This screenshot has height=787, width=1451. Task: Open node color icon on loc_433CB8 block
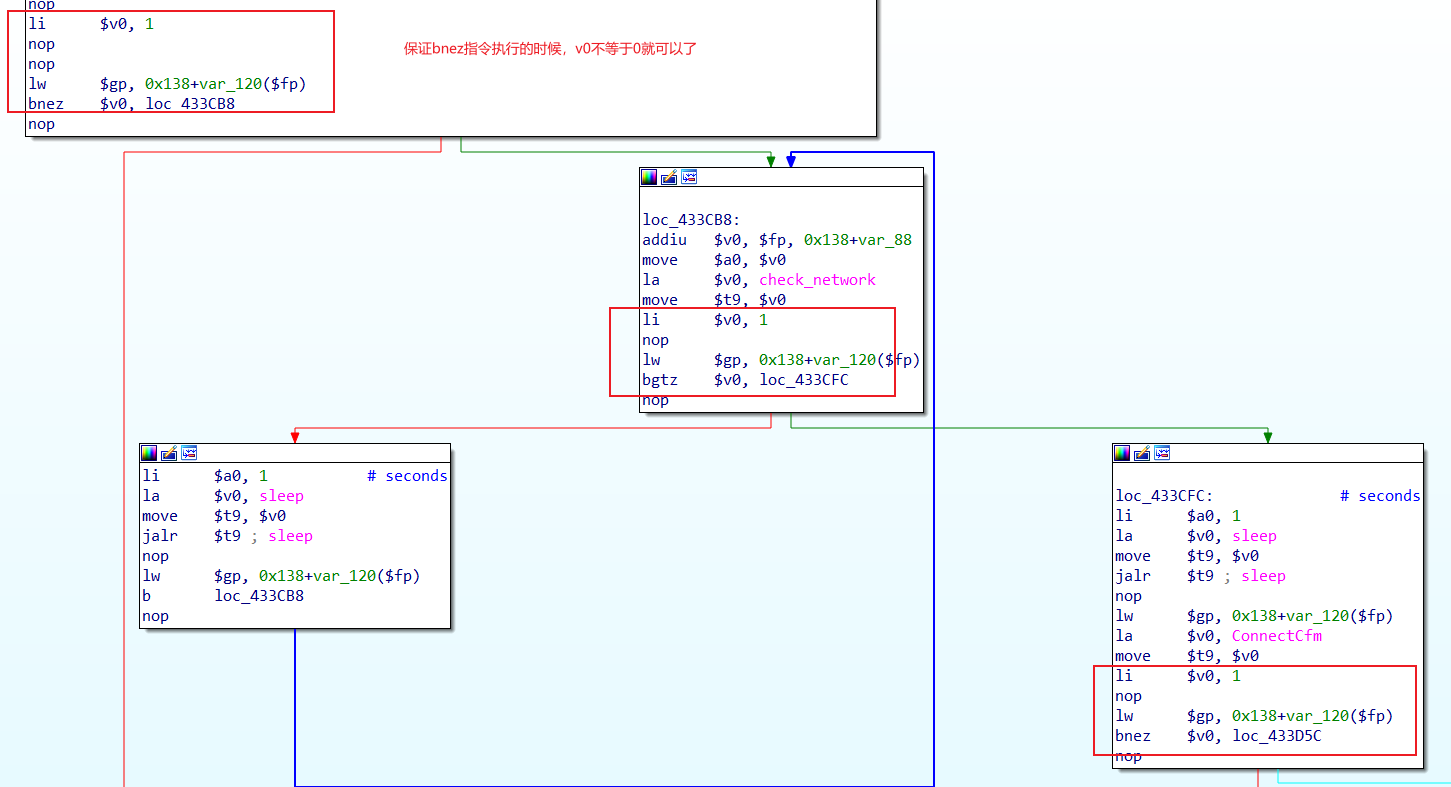tap(649, 177)
